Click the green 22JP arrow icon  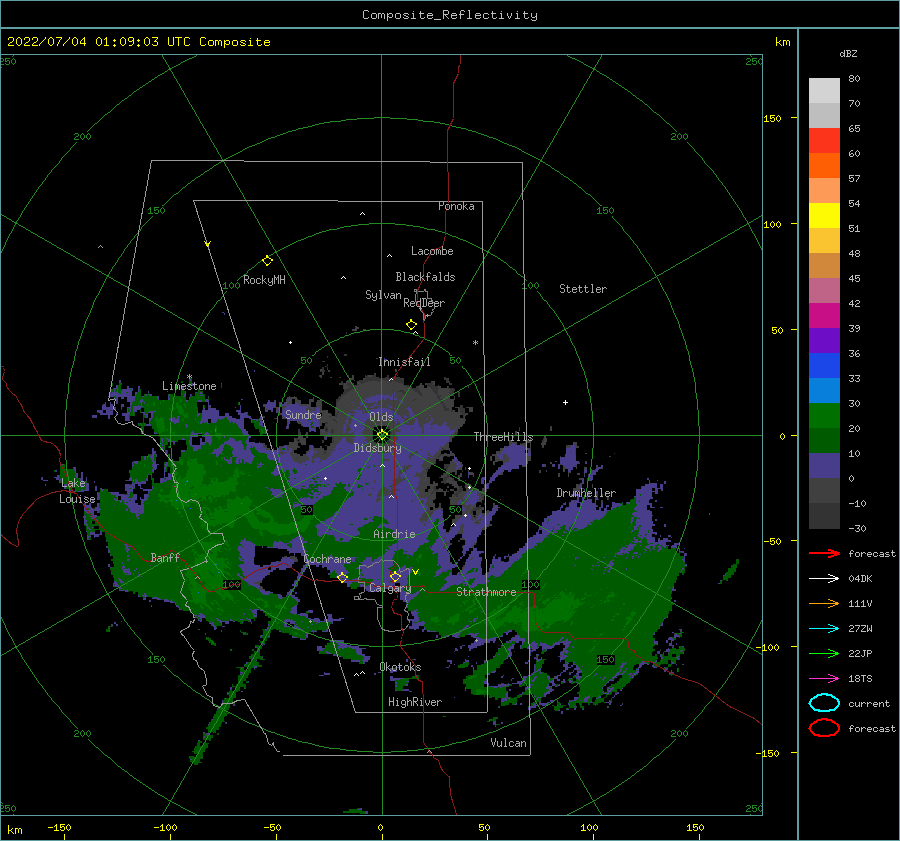(824, 653)
